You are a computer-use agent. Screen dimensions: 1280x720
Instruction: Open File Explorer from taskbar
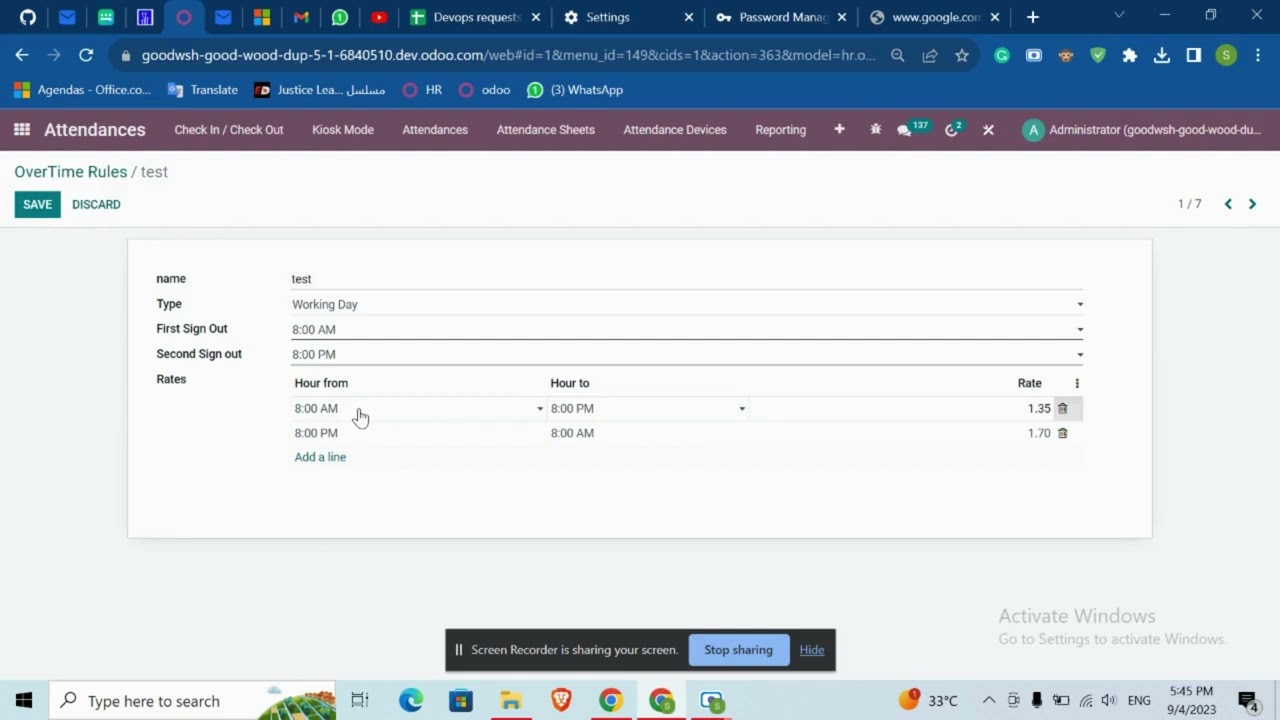pyautogui.click(x=511, y=700)
